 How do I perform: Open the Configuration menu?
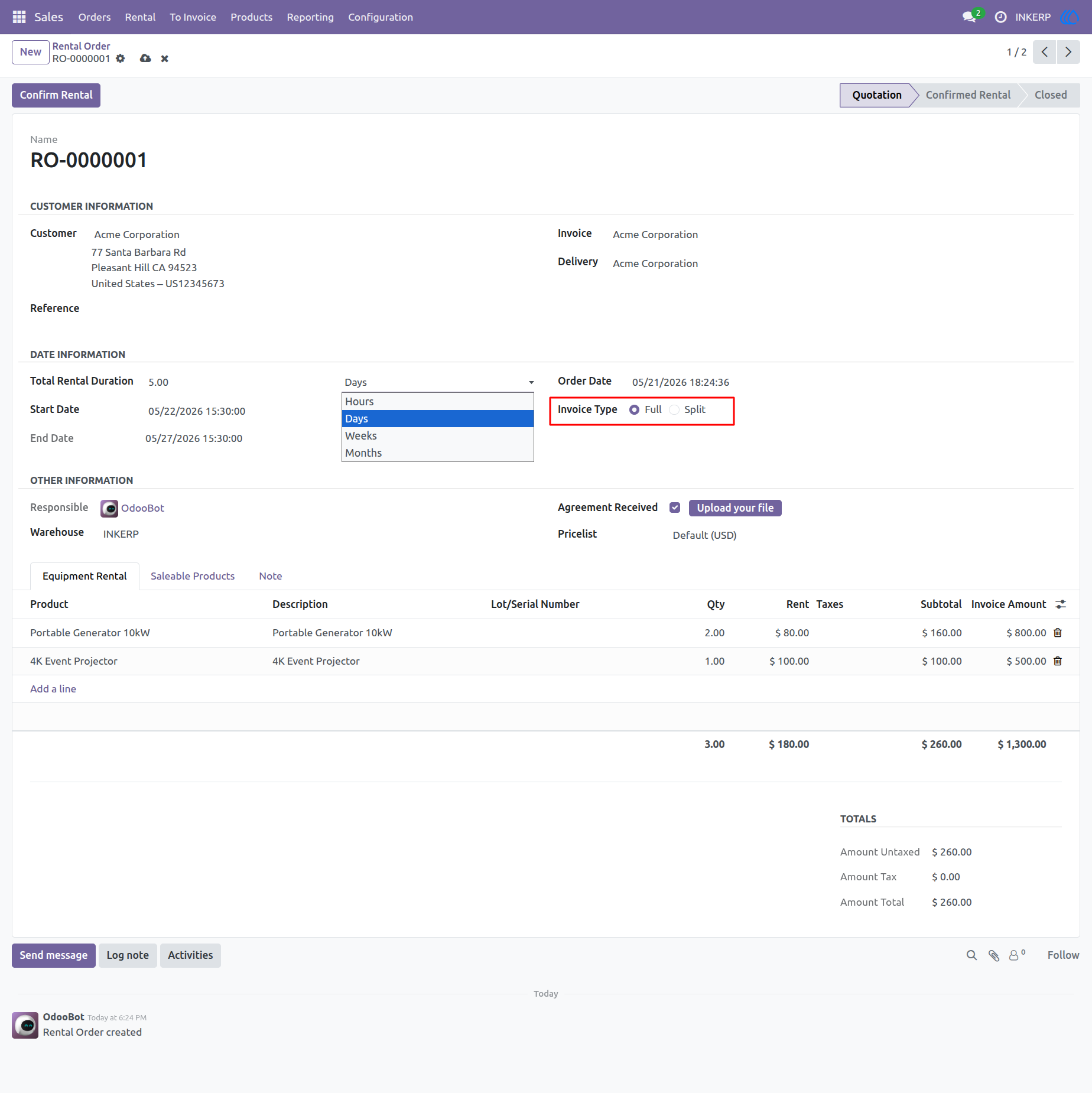pos(381,17)
